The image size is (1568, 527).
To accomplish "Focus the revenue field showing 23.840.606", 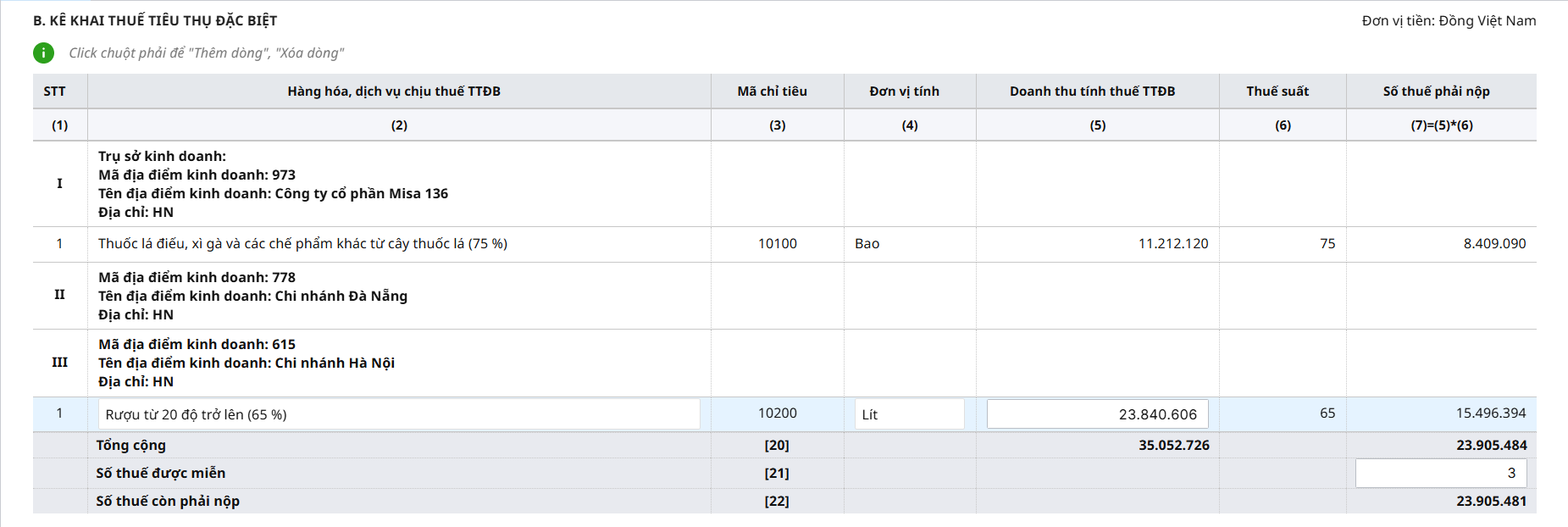I will (x=1097, y=414).
